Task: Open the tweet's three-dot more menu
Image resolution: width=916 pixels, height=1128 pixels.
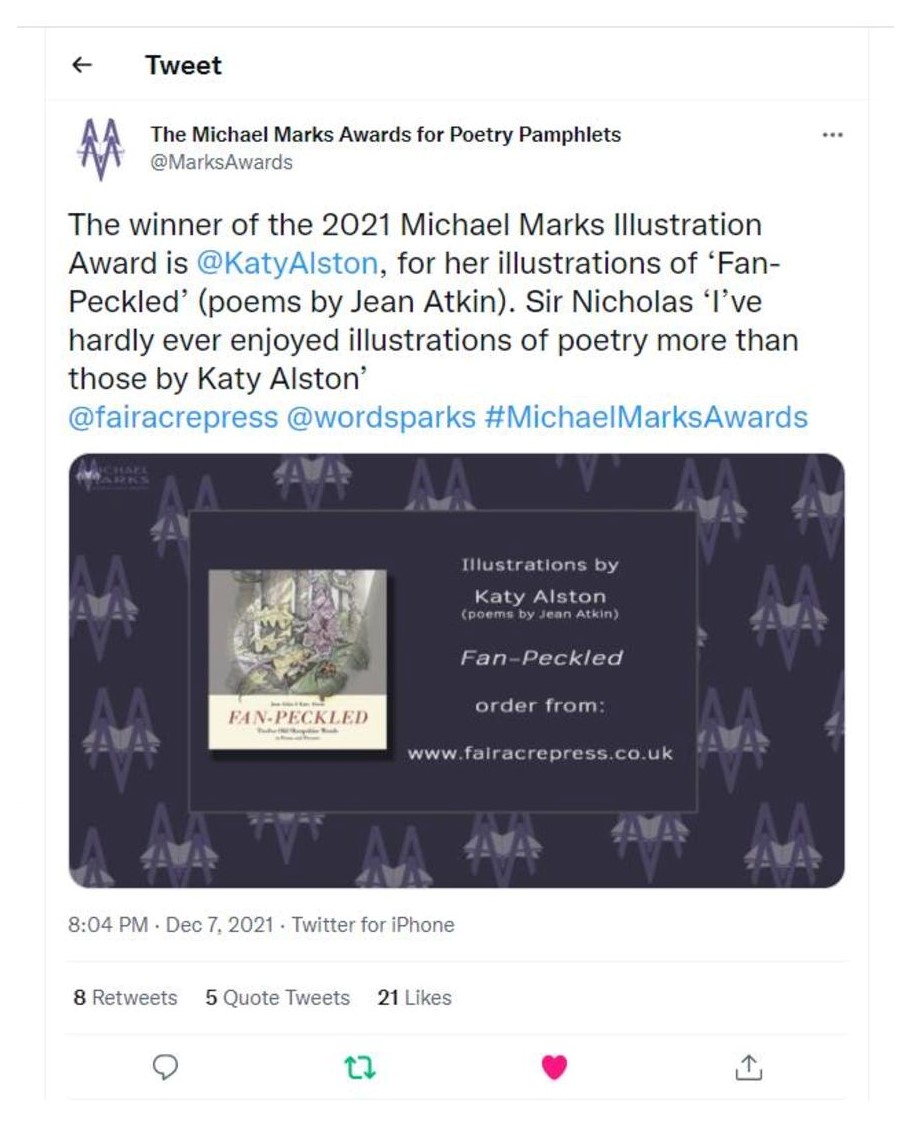Action: (831, 135)
